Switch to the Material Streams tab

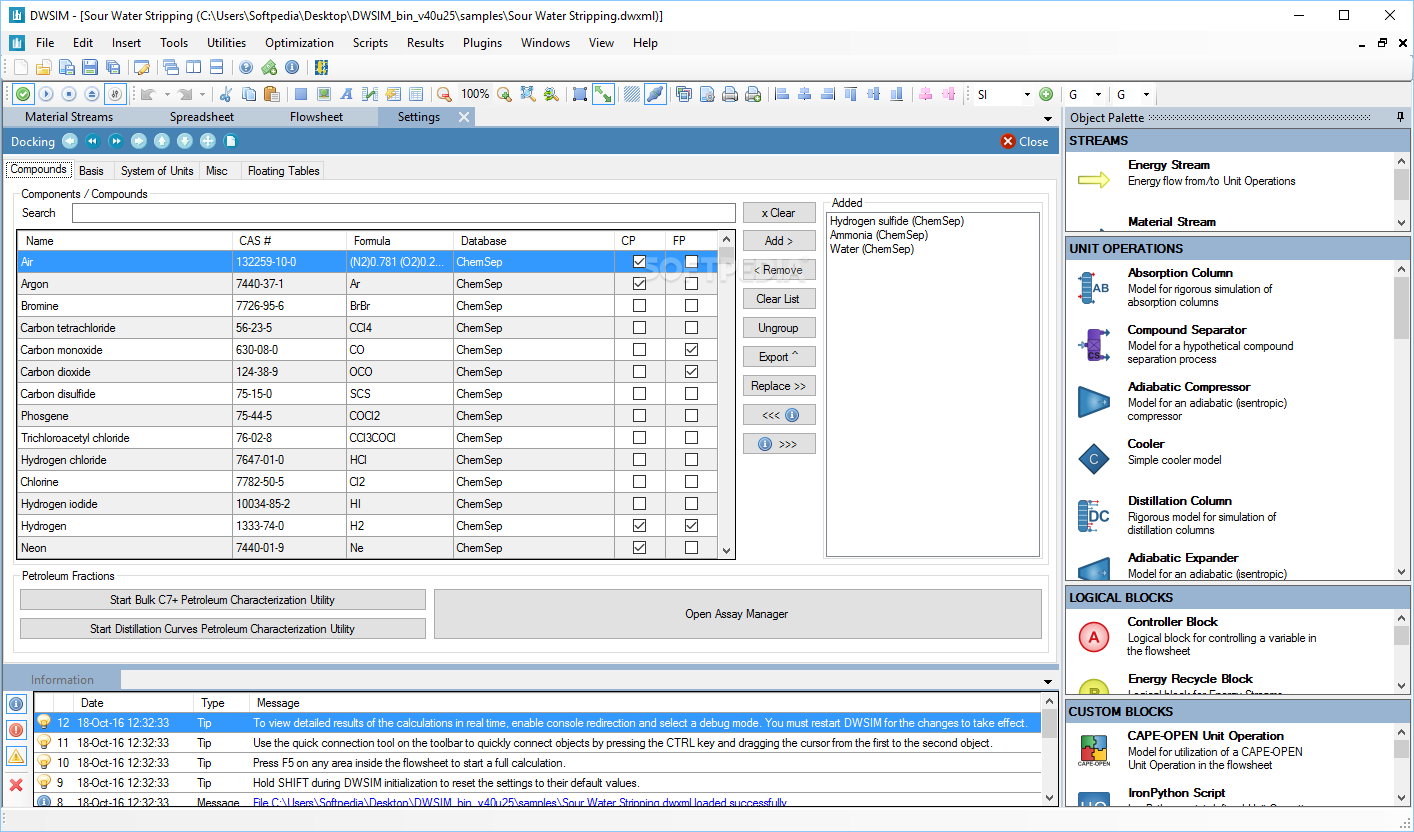pos(69,117)
